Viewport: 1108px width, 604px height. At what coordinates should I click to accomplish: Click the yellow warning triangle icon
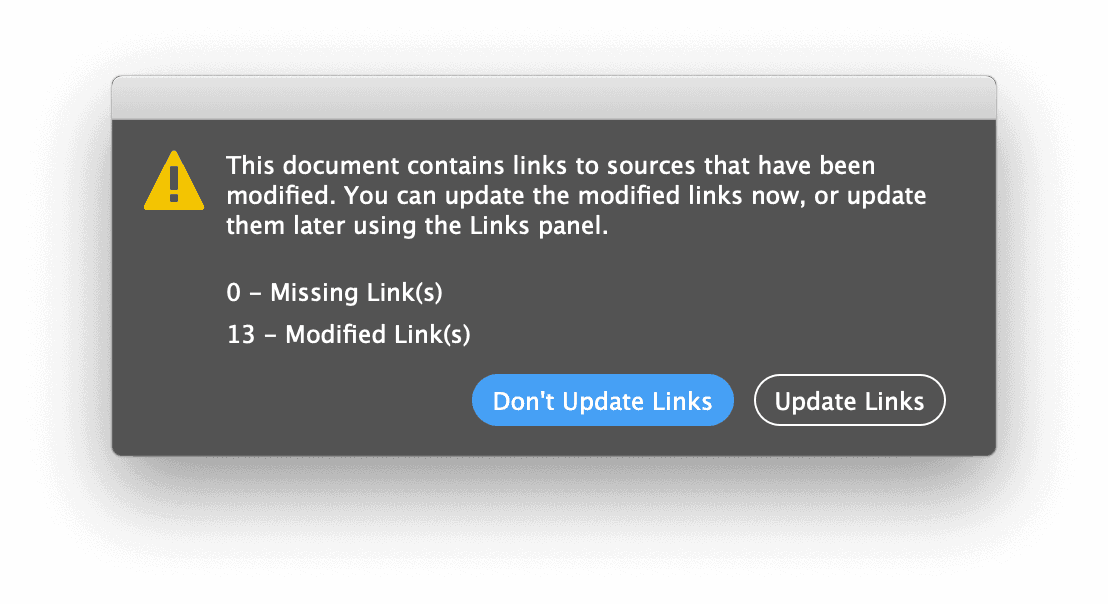tap(174, 182)
